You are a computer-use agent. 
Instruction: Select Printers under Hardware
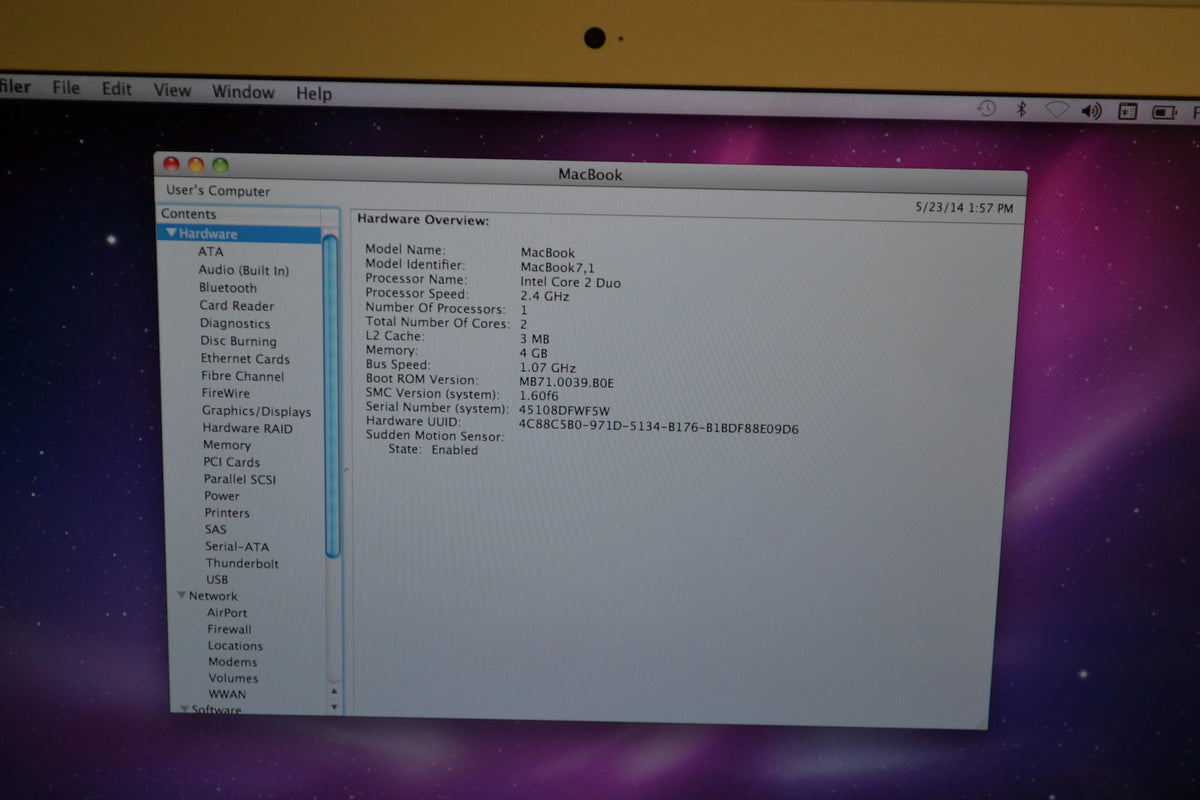(x=227, y=513)
